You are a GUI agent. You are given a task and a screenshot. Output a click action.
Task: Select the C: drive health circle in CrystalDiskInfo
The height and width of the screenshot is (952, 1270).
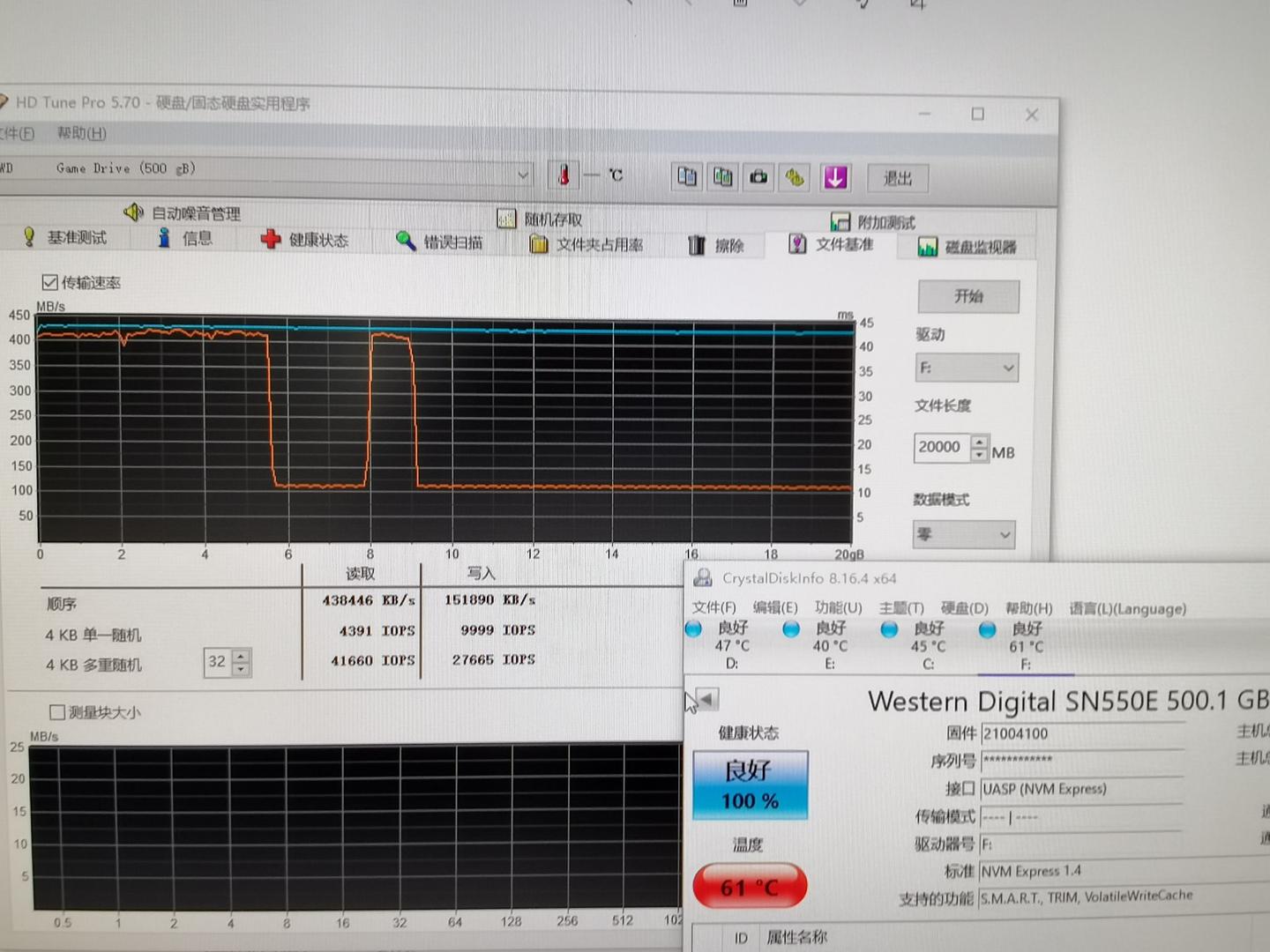(x=889, y=628)
